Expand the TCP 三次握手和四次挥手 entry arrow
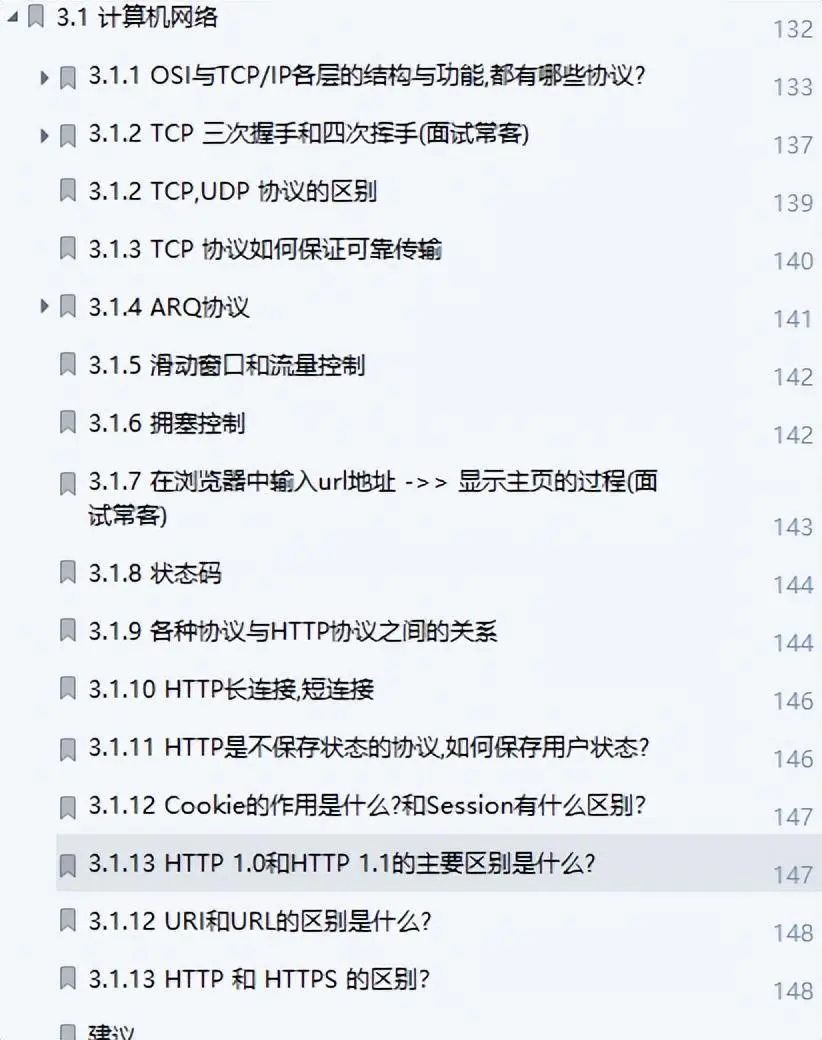 [44, 135]
